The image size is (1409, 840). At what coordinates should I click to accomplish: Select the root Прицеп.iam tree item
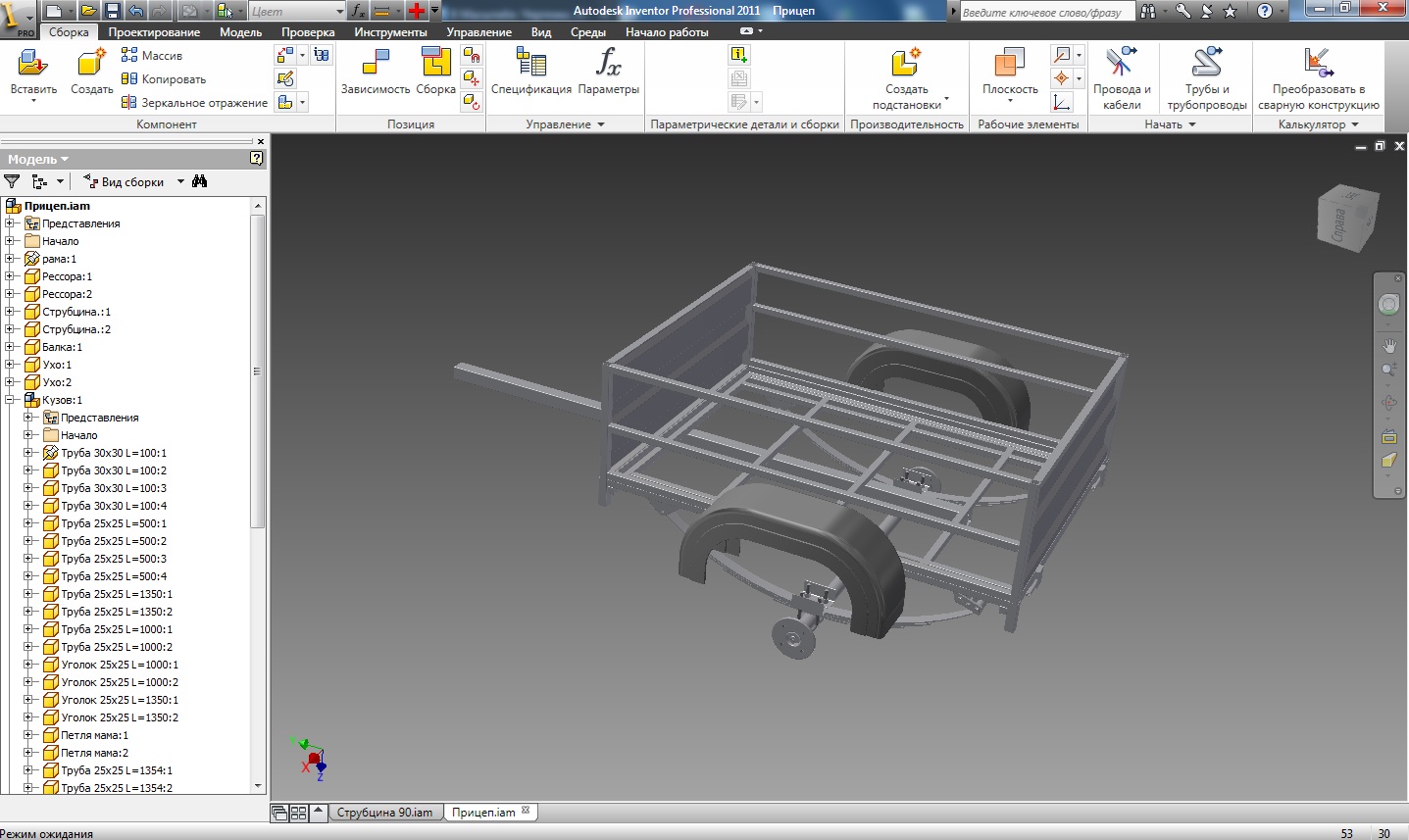pyautogui.click(x=57, y=206)
